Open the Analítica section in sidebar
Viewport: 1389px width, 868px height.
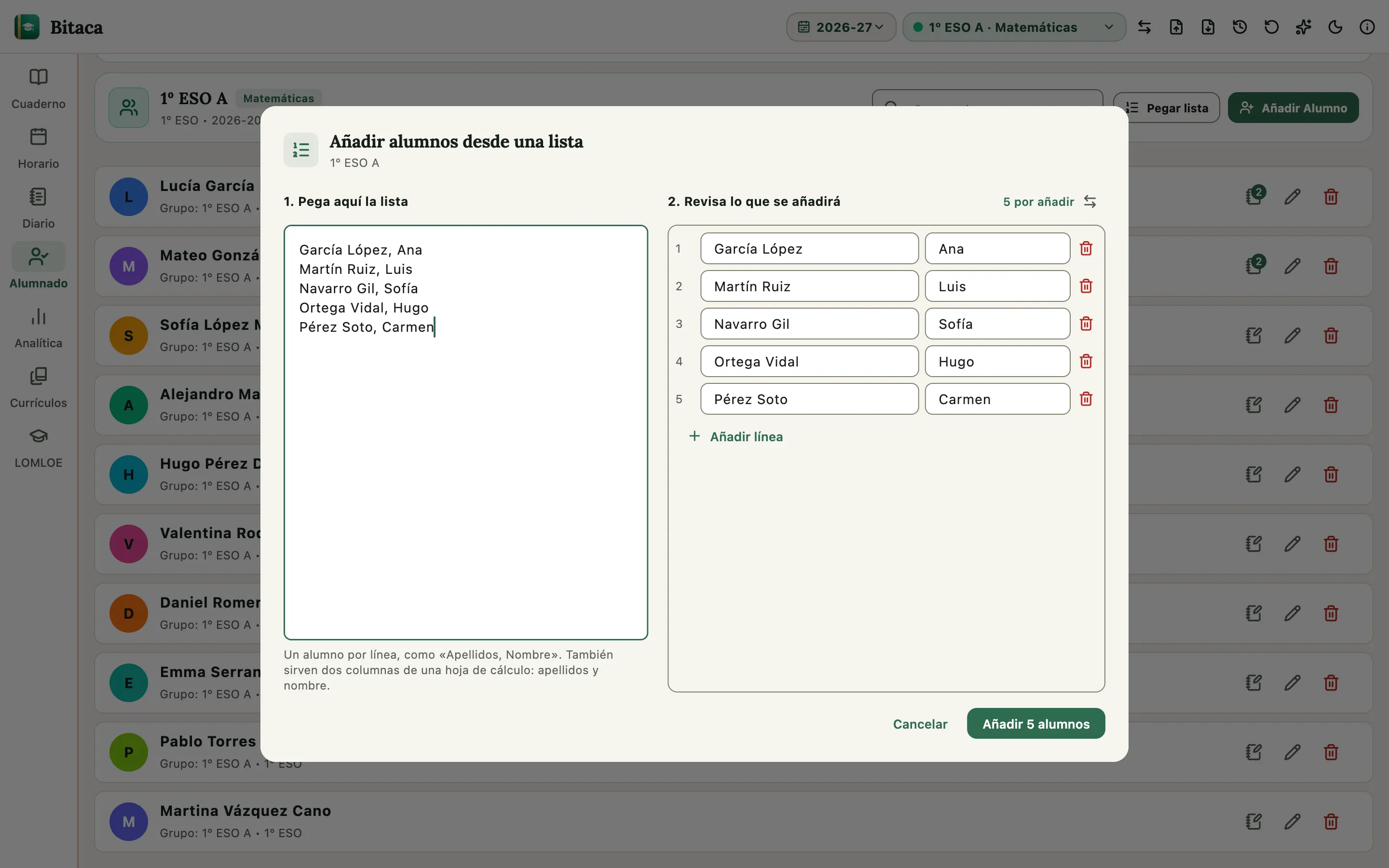(x=39, y=328)
